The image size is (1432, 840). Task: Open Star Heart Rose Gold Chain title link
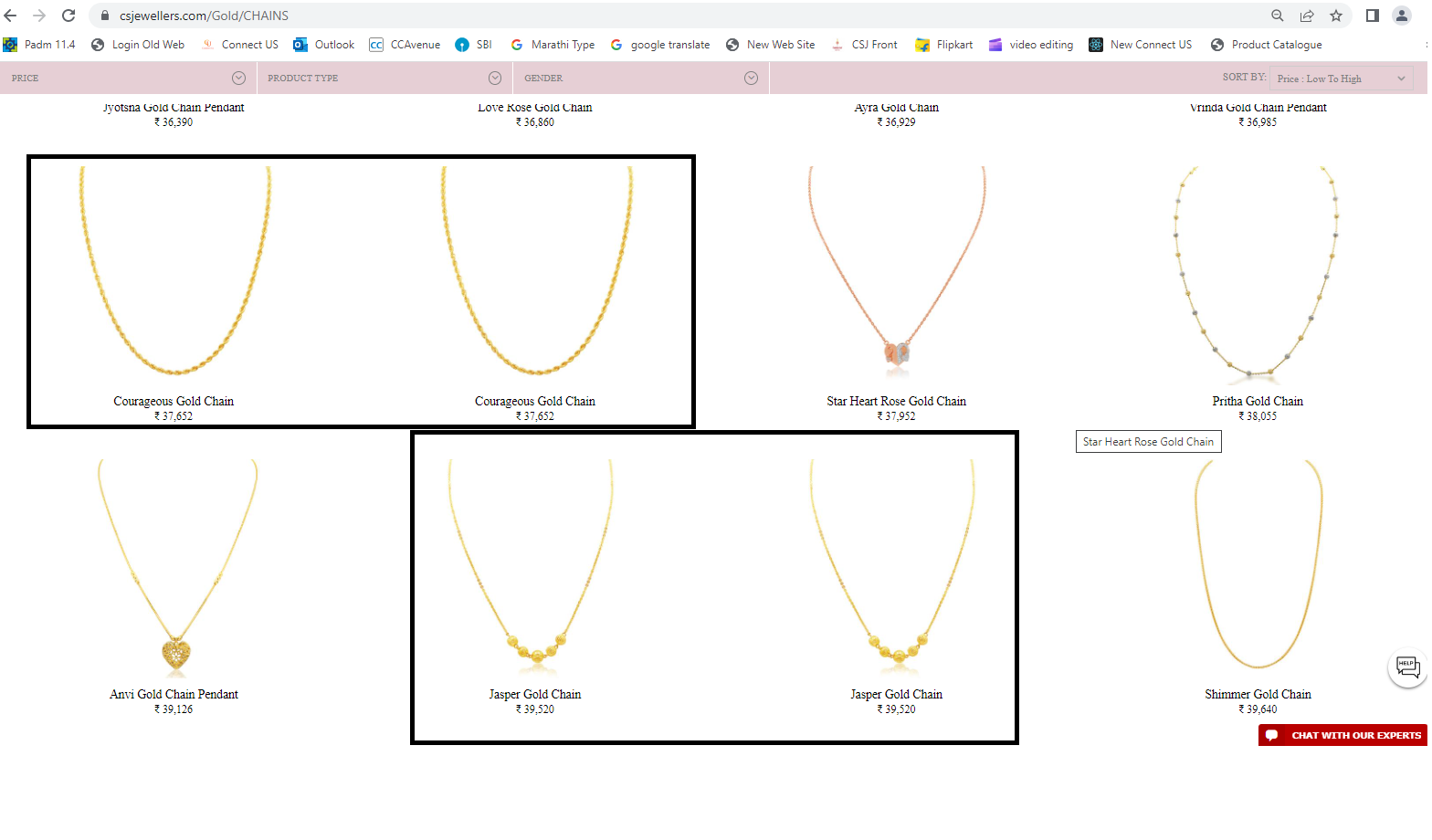point(897,401)
